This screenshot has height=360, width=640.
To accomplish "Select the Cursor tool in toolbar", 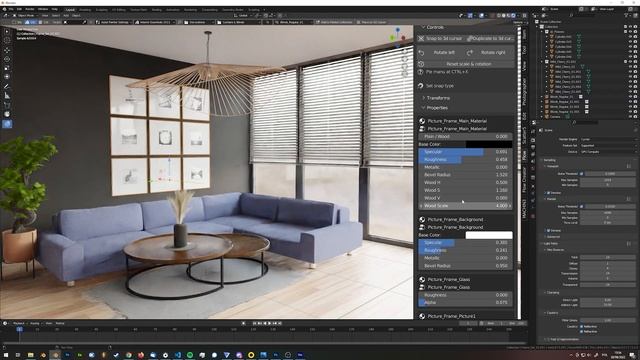I will click(x=7, y=40).
